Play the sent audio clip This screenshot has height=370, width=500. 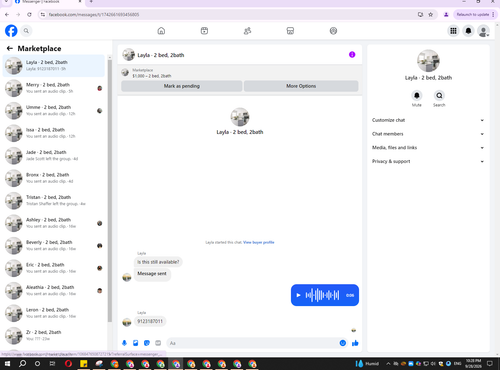tap(298, 295)
